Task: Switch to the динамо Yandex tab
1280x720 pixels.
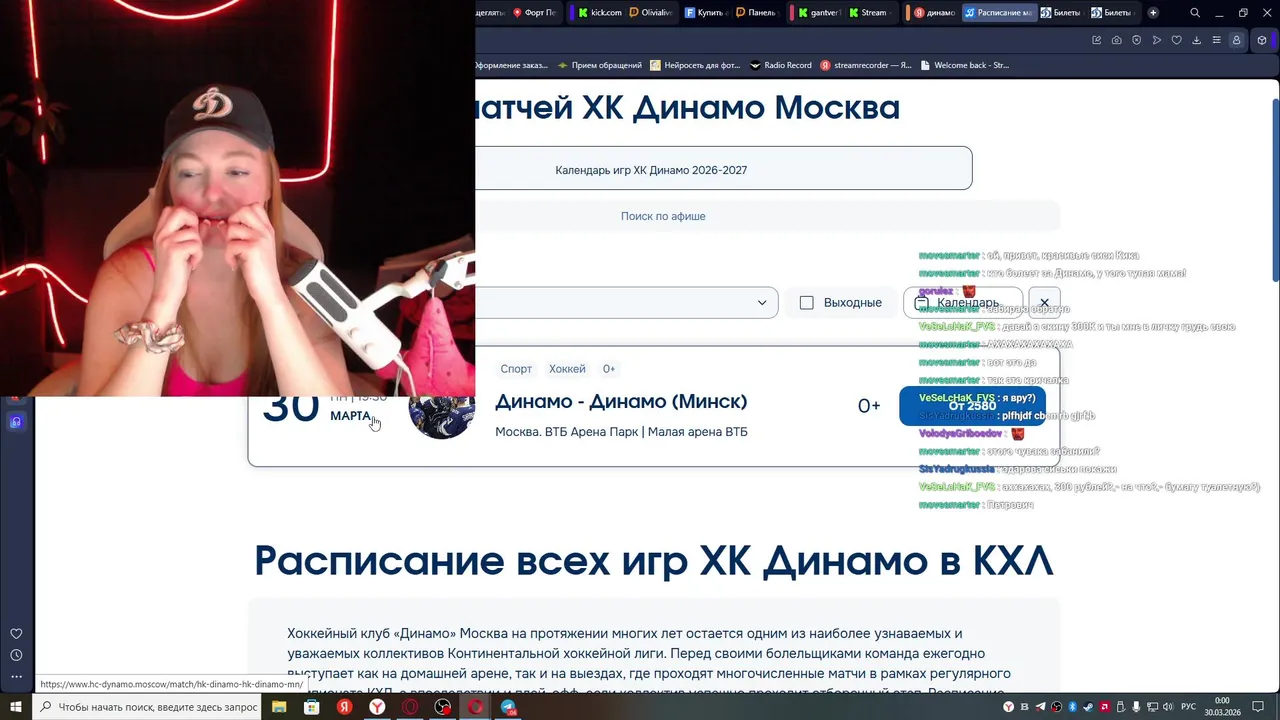Action: (934, 13)
